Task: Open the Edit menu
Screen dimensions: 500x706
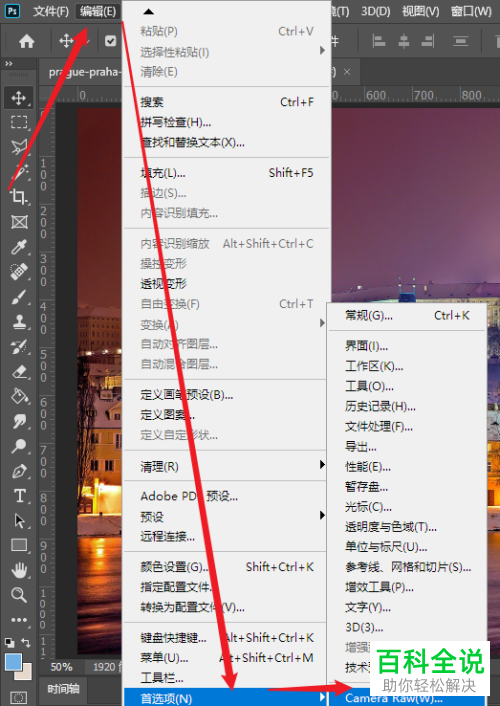Action: click(98, 11)
